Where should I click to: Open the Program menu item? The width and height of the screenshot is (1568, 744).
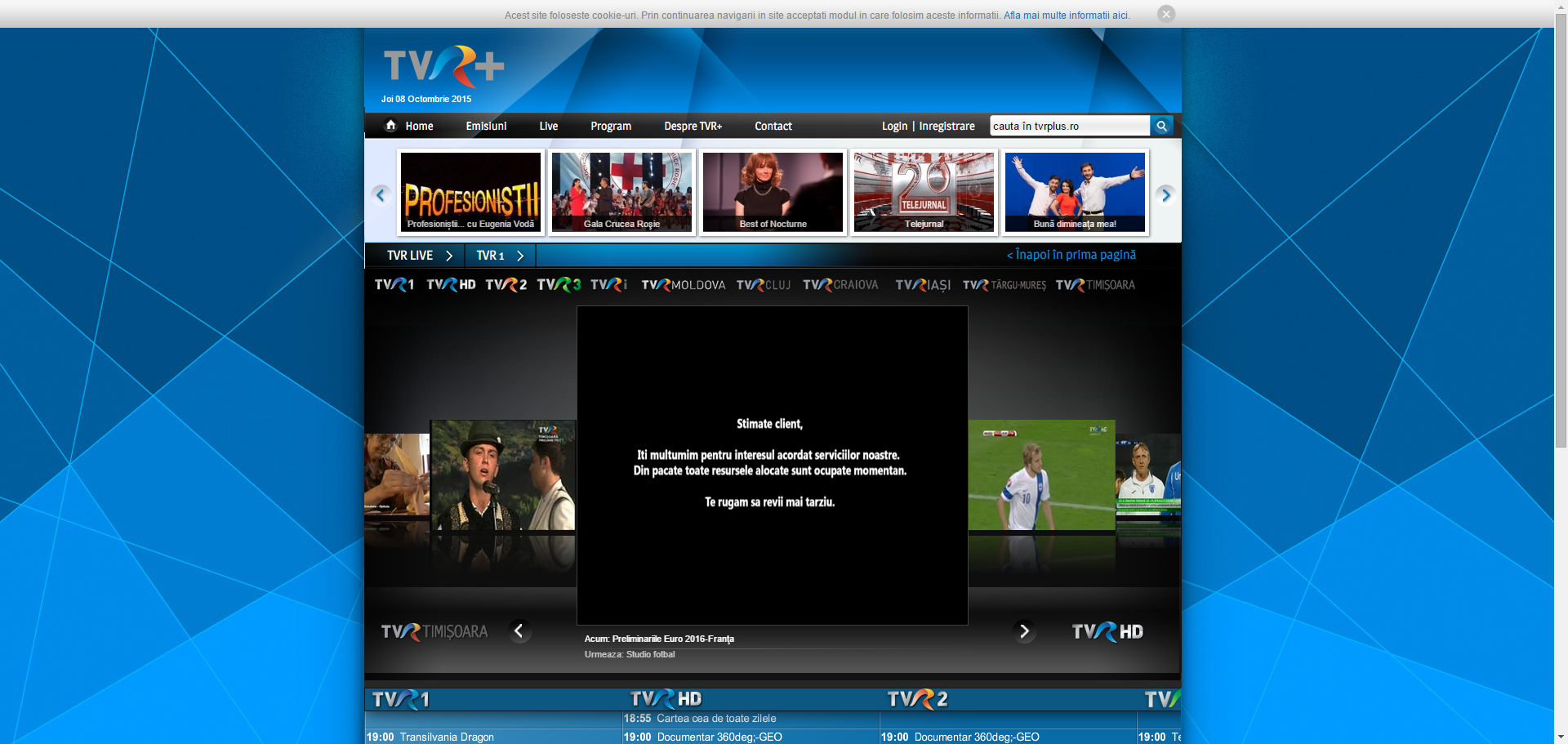pyautogui.click(x=611, y=126)
